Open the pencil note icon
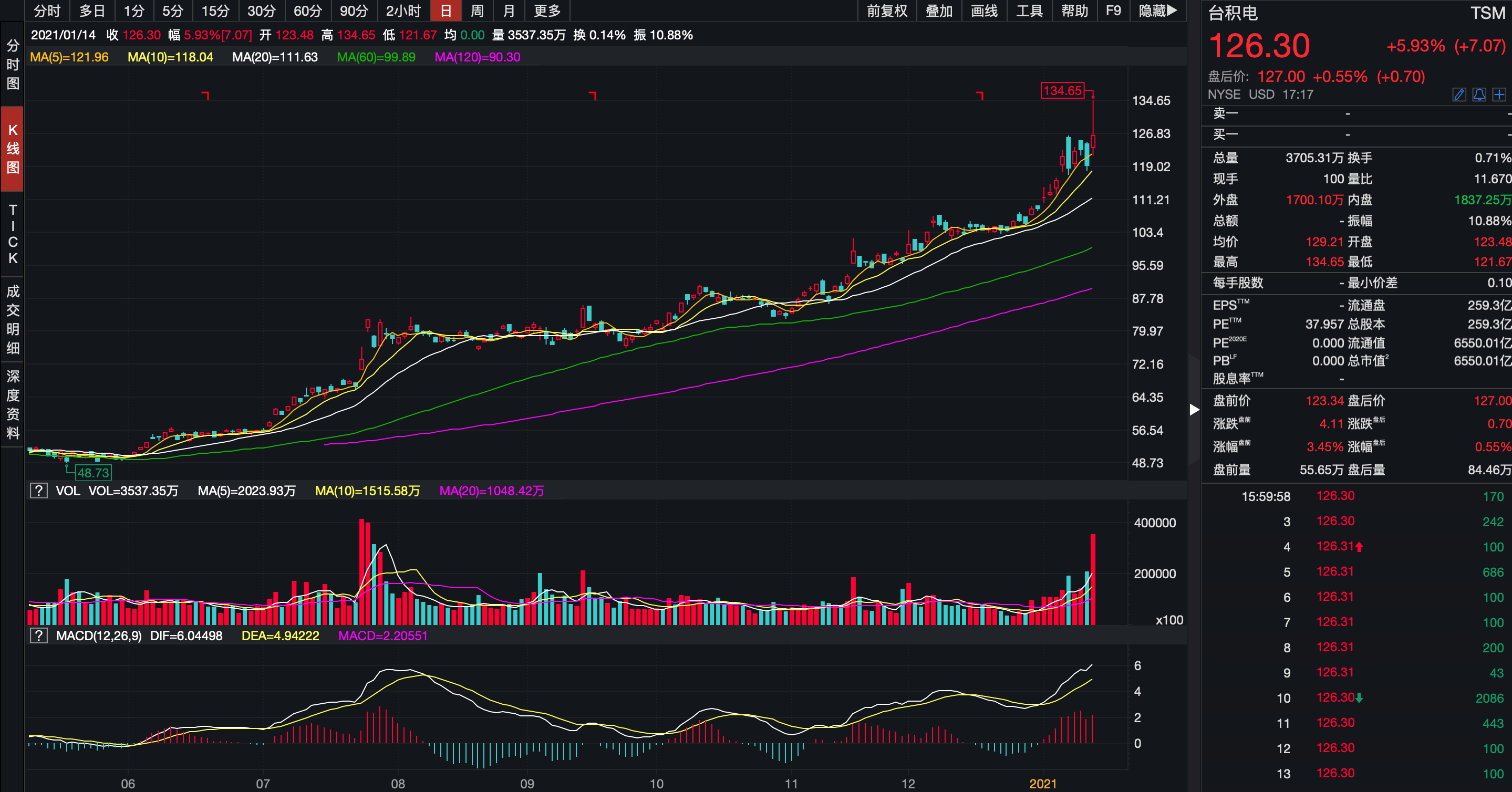 pyautogui.click(x=1459, y=95)
